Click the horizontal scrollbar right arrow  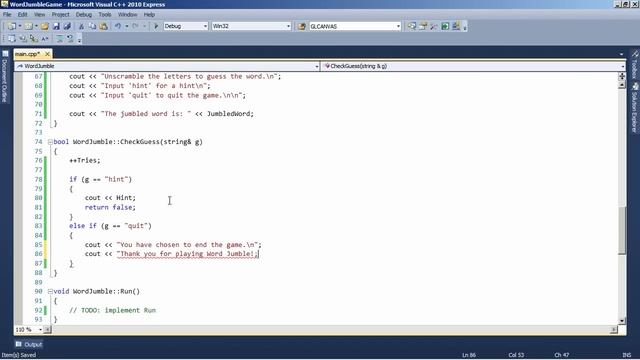pos(614,329)
